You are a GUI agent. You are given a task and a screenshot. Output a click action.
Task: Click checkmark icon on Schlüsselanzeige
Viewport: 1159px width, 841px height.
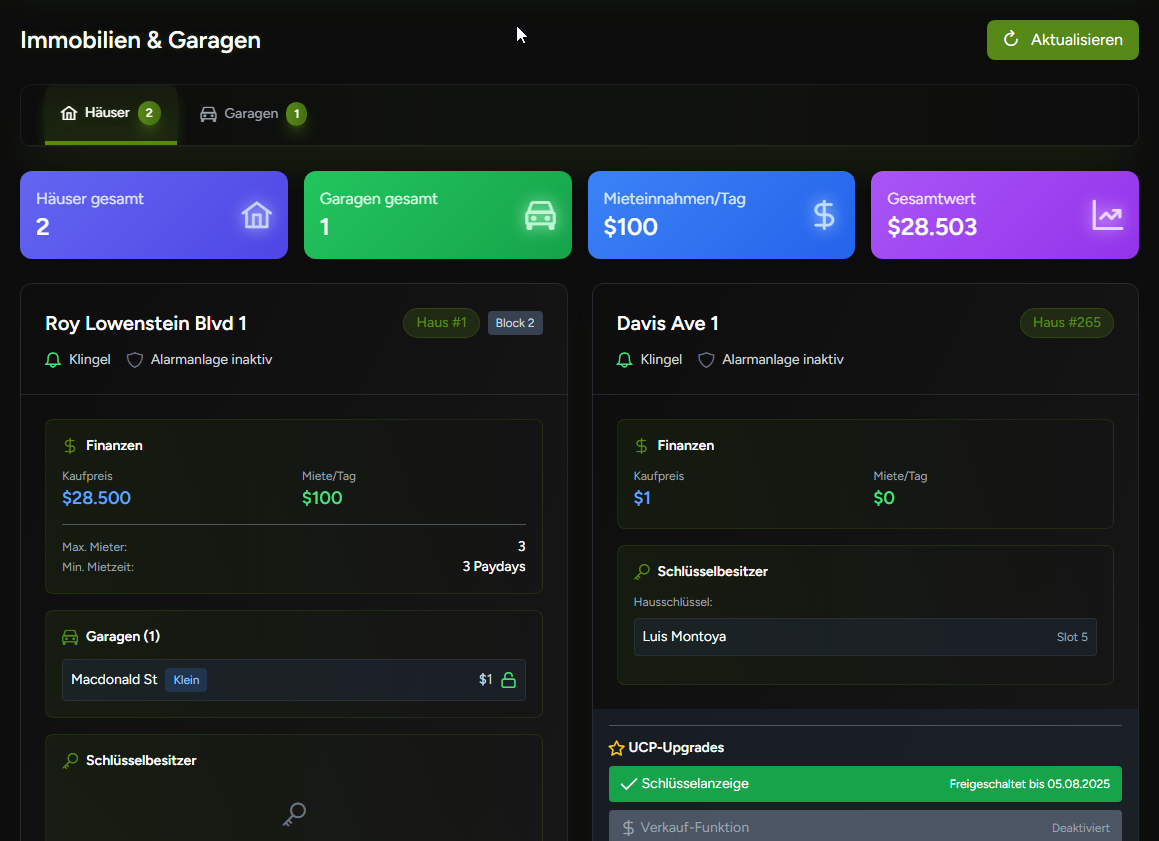click(629, 784)
